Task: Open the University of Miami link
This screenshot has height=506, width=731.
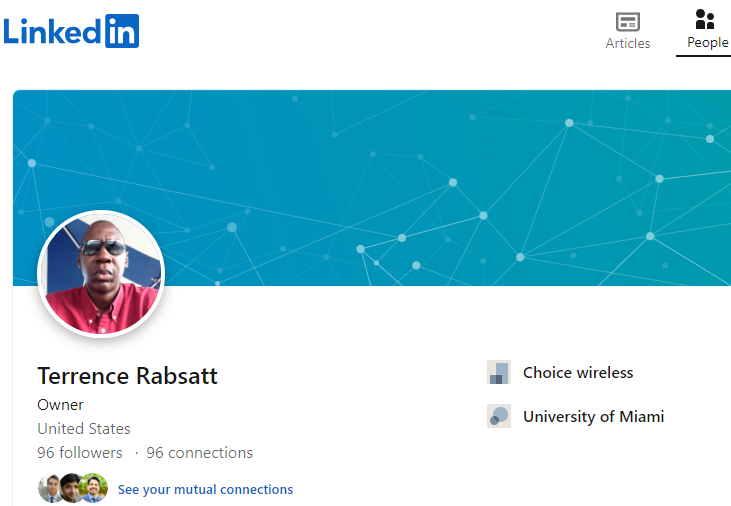Action: pyautogui.click(x=593, y=416)
